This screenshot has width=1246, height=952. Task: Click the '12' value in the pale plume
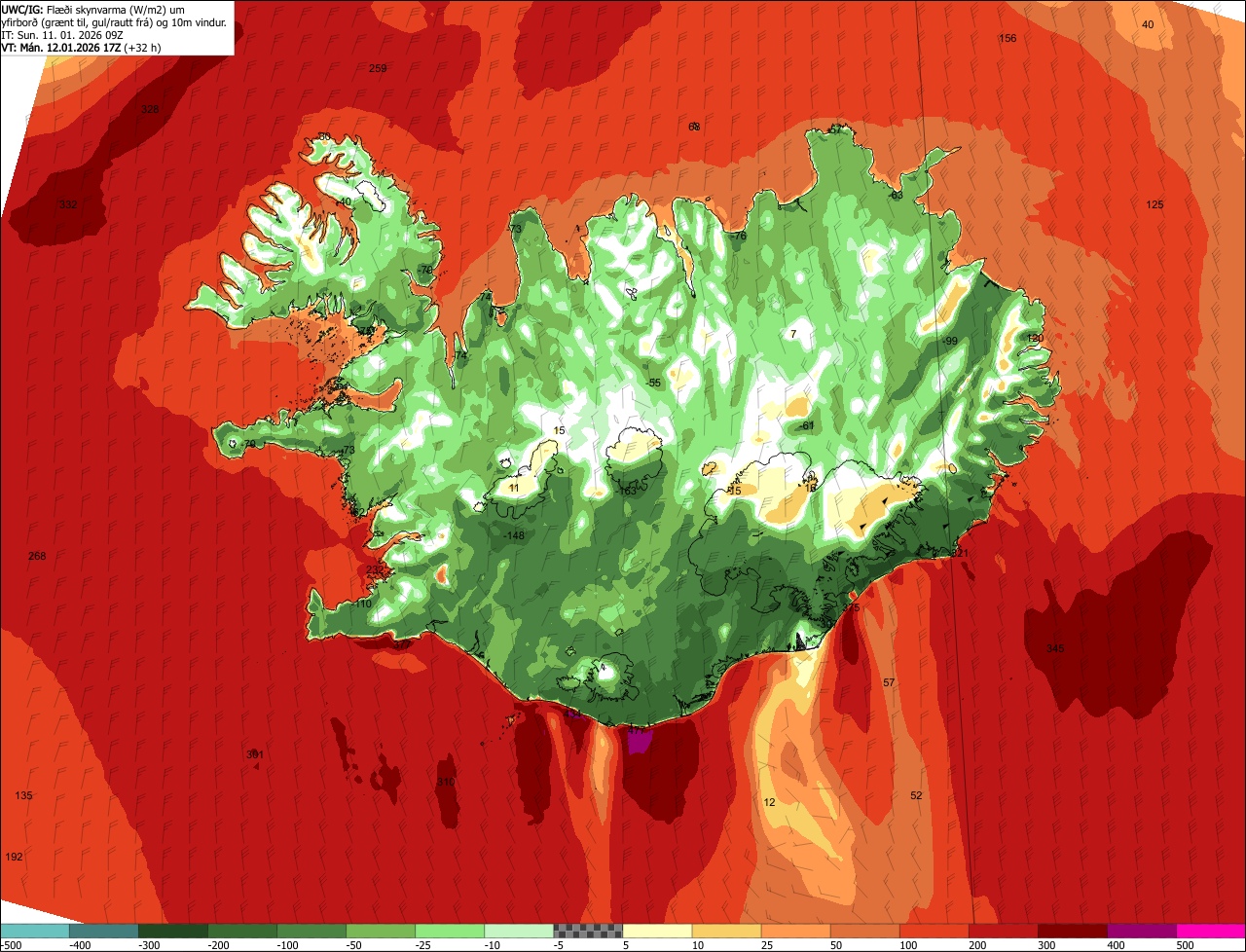click(x=770, y=802)
